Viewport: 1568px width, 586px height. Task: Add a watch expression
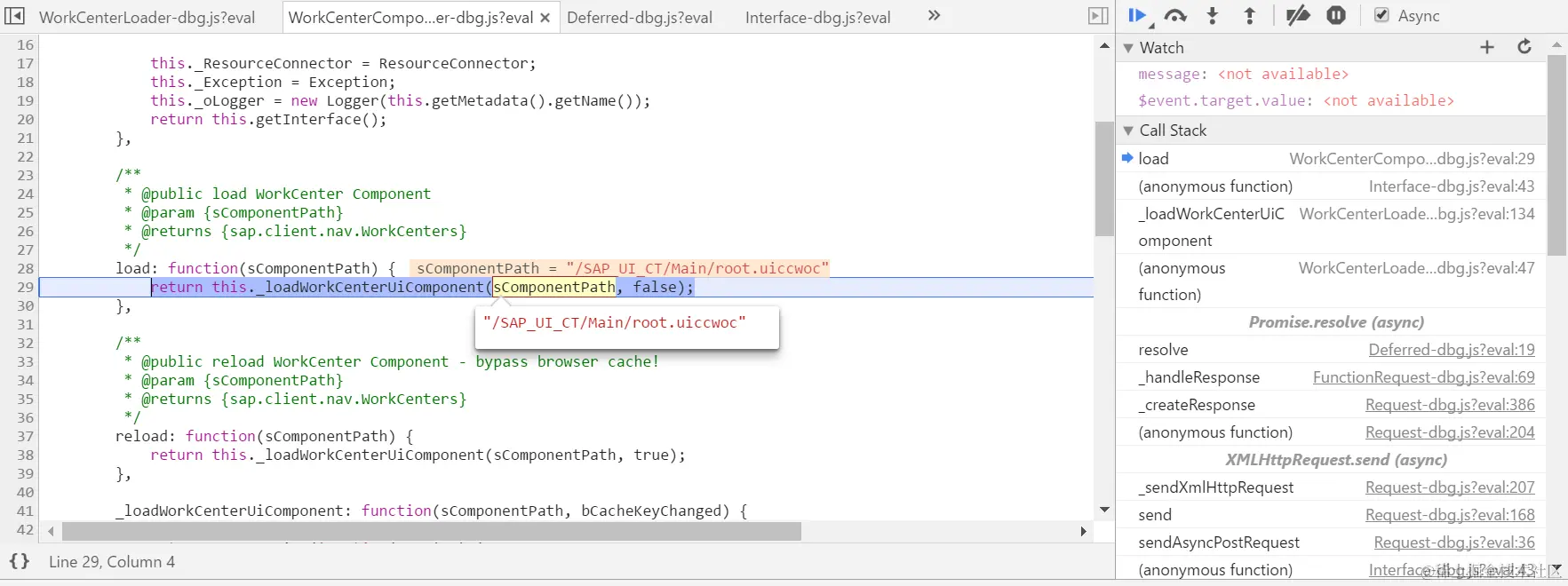pos(1487,47)
